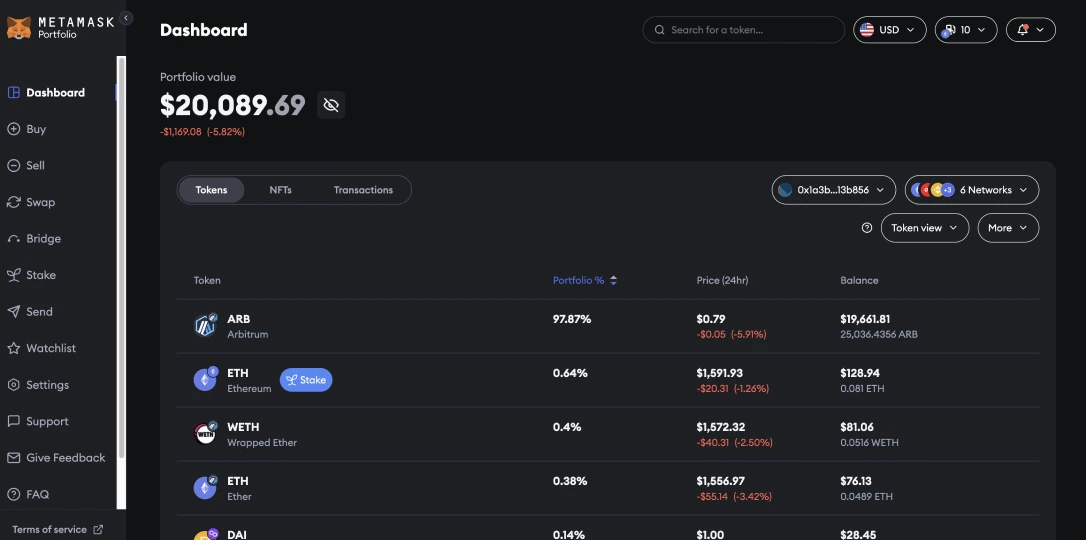Collapse the sidebar with the chevron button

point(125,19)
